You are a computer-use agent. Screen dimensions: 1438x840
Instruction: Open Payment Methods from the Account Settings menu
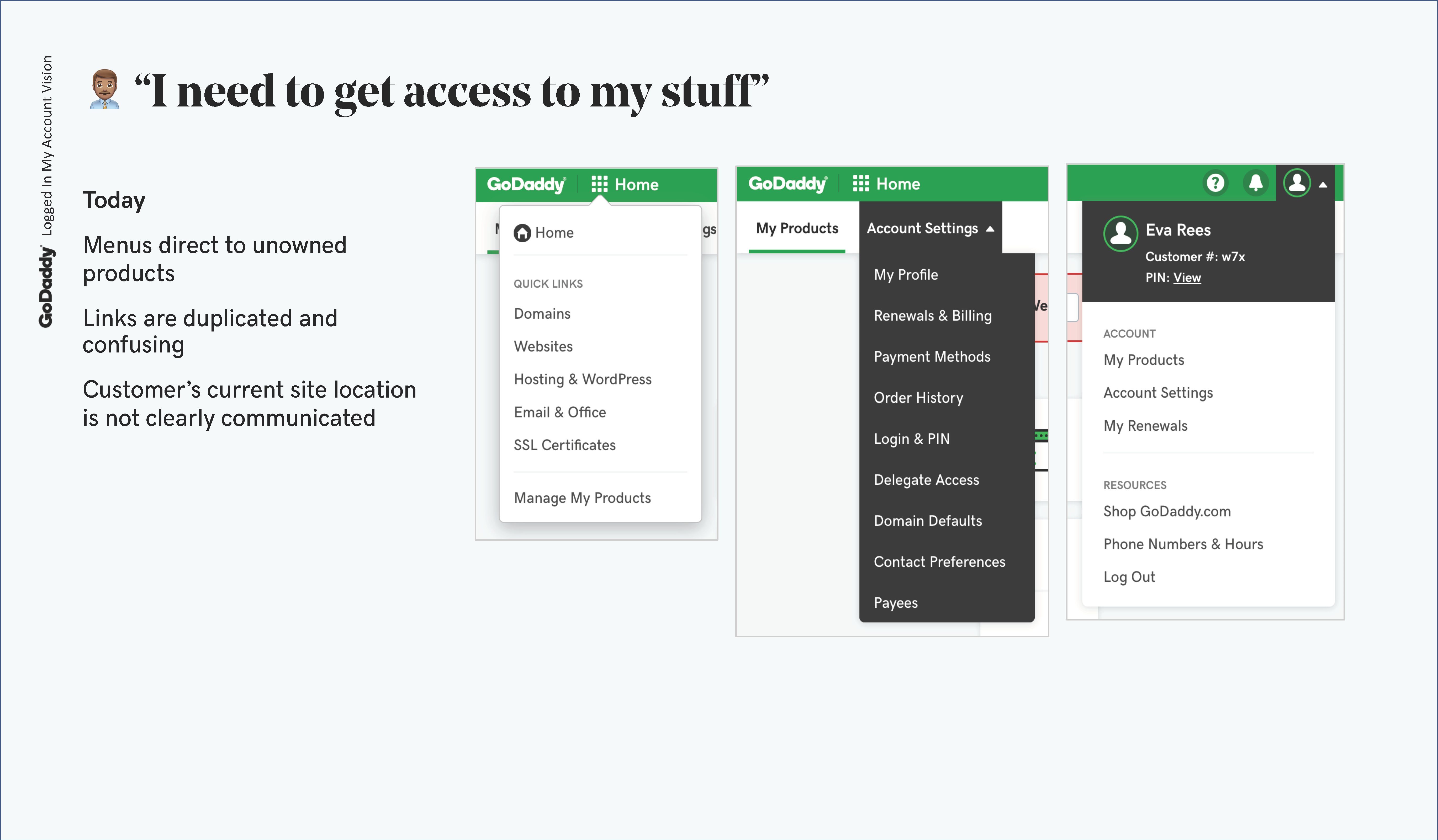pyautogui.click(x=932, y=356)
